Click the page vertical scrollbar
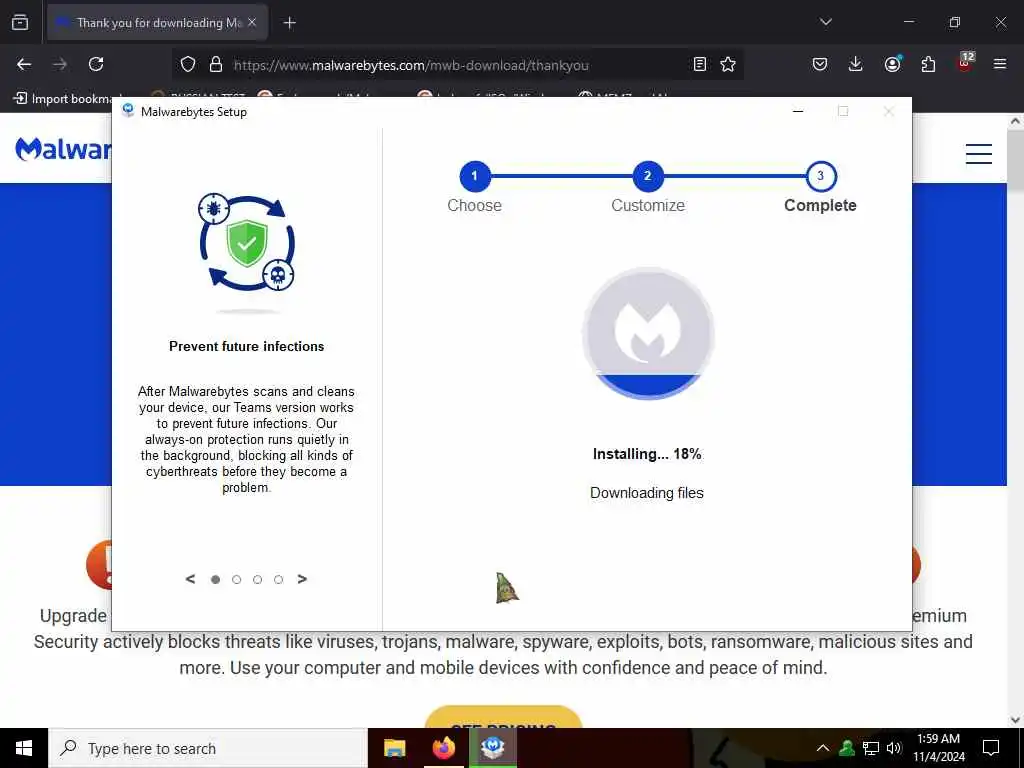Viewport: 1024px width, 768px height. tap(1016, 420)
